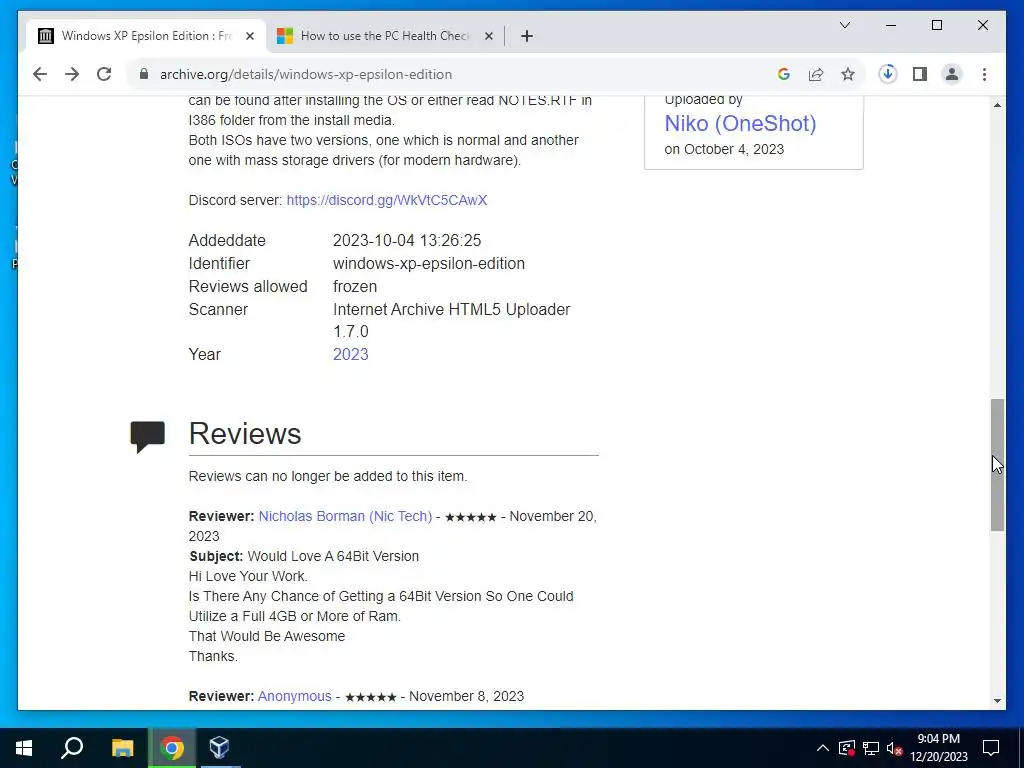The image size is (1024, 768).
Task: Click the identifier windows-xp-epsilon-edition text
Action: pyautogui.click(x=429, y=263)
